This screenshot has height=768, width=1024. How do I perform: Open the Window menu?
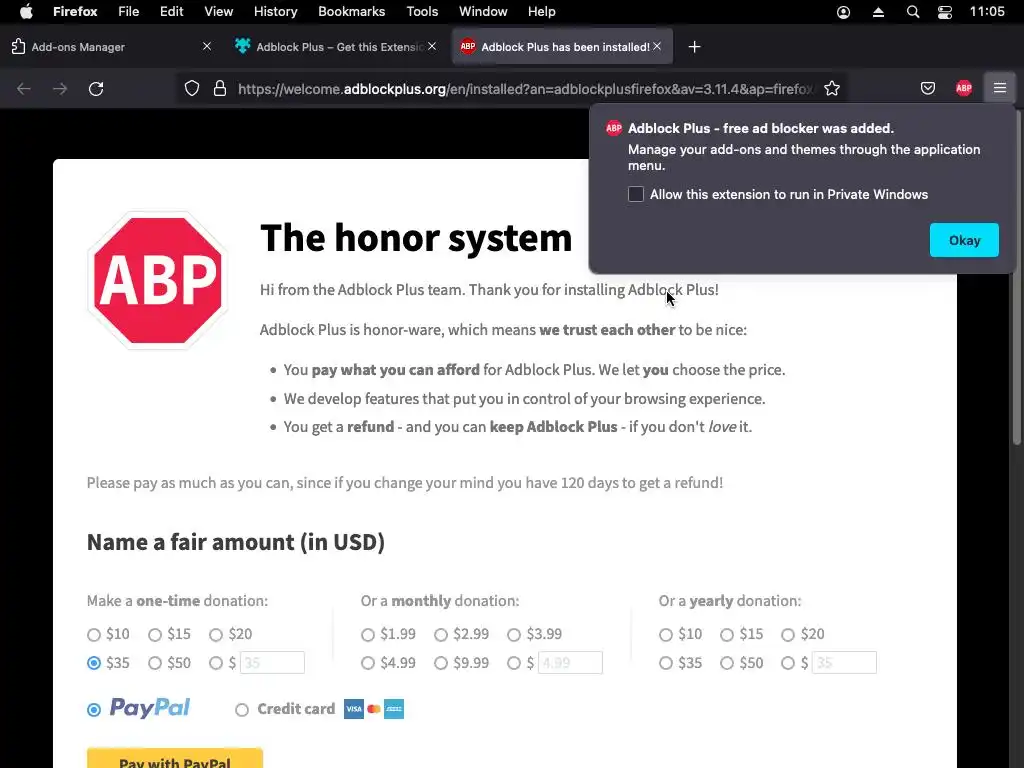[483, 12]
